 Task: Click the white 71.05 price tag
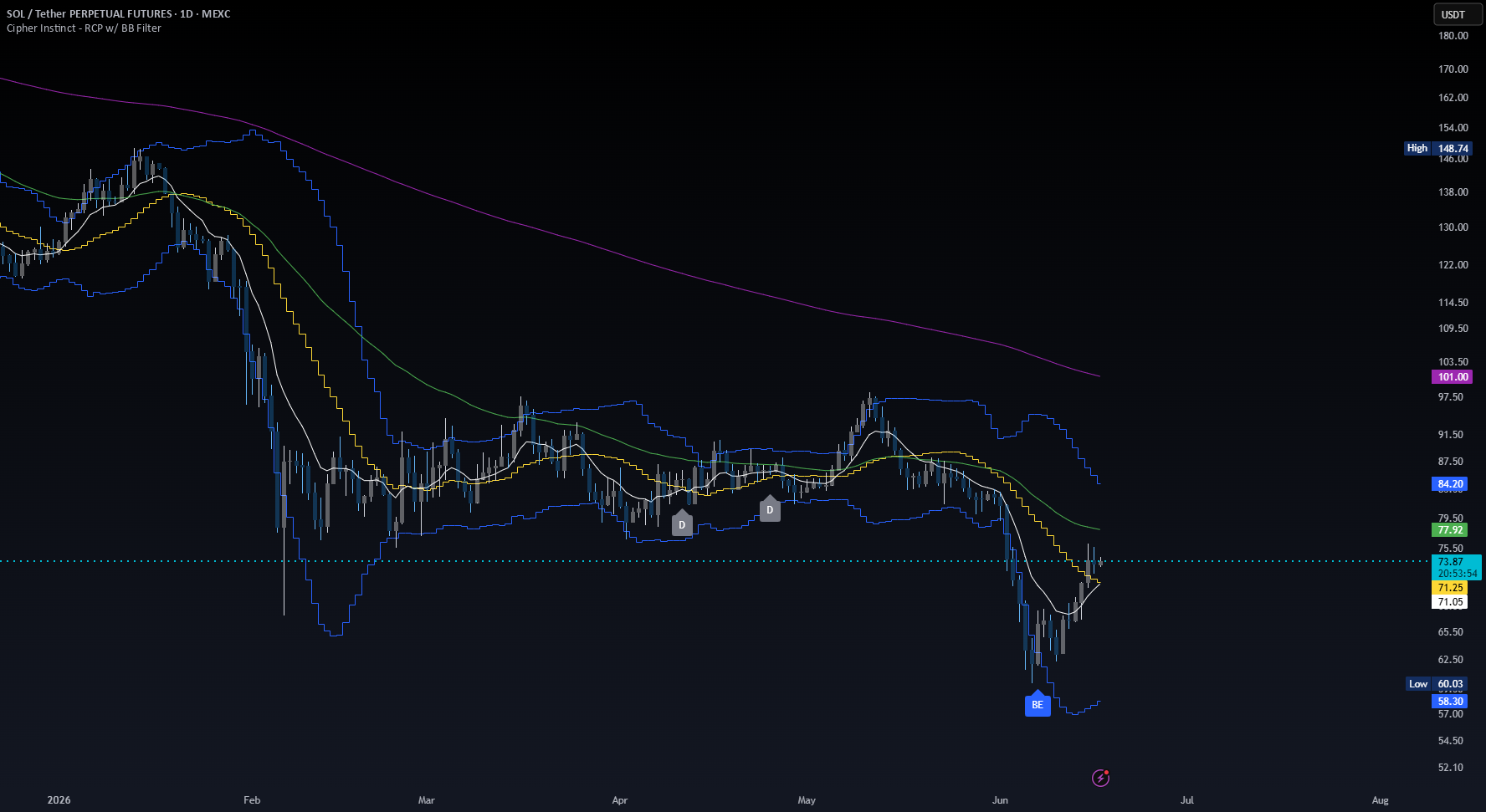1450,601
